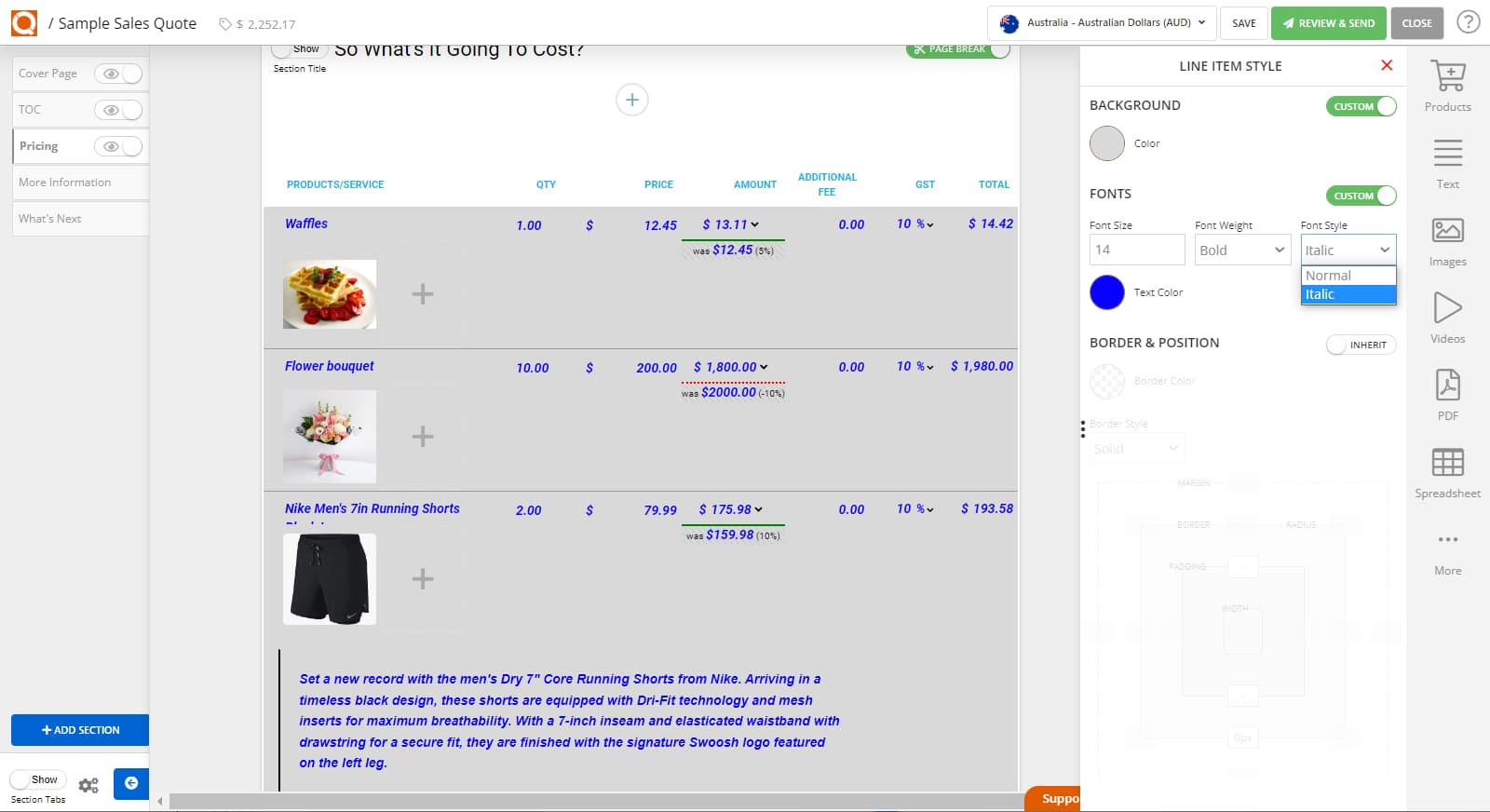This screenshot has height=812, width=1490.
Task: Select Italic font style option
Action: coord(1348,294)
